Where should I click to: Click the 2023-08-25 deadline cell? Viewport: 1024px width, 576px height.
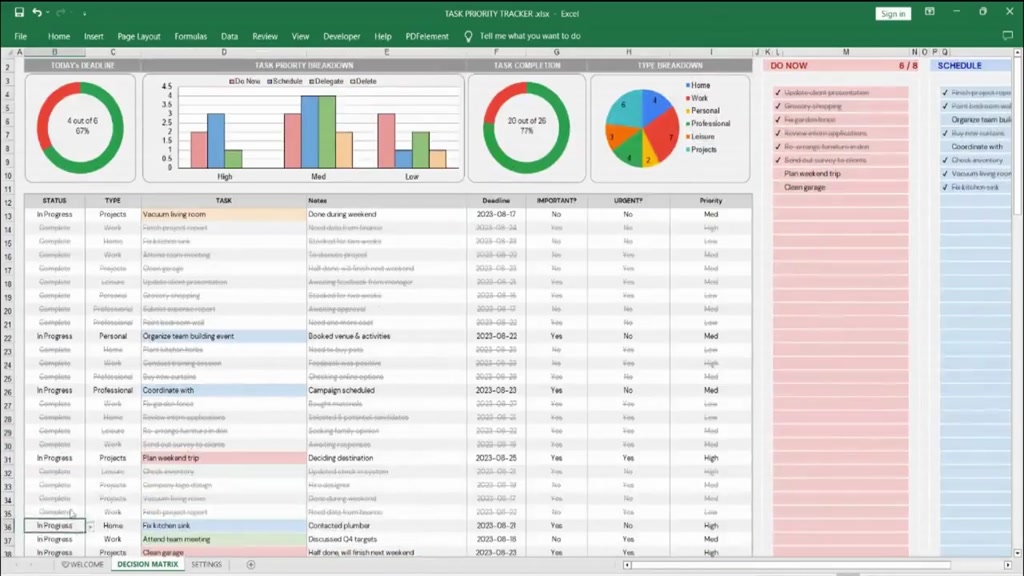pos(496,458)
